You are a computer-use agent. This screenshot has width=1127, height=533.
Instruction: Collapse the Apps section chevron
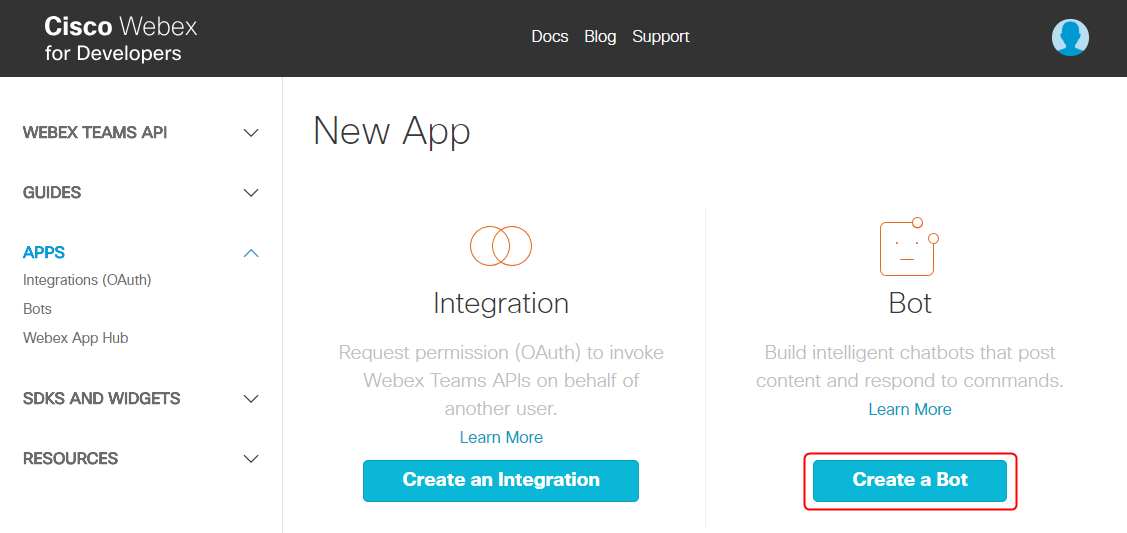tap(251, 253)
